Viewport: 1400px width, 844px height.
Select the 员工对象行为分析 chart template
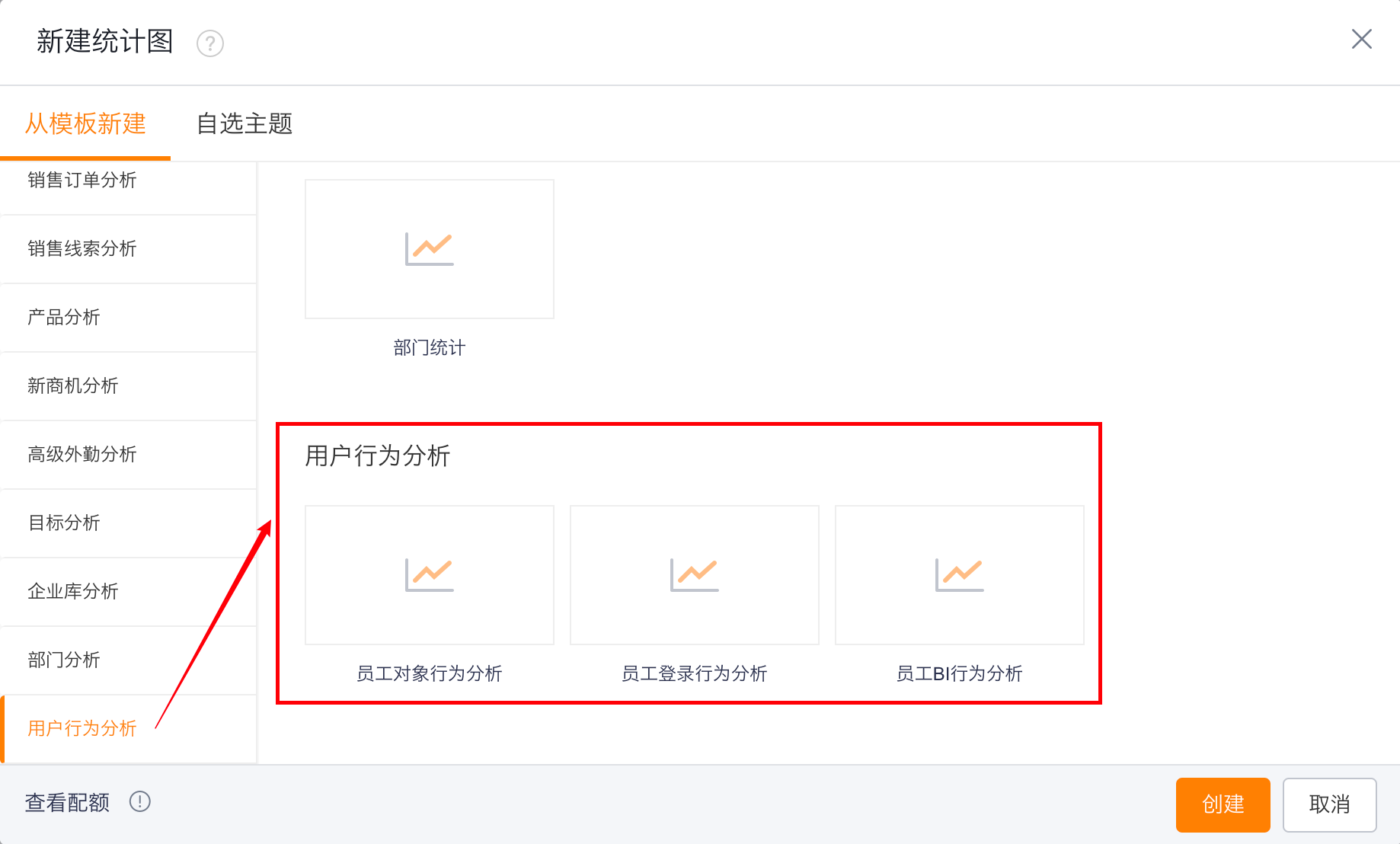click(429, 574)
